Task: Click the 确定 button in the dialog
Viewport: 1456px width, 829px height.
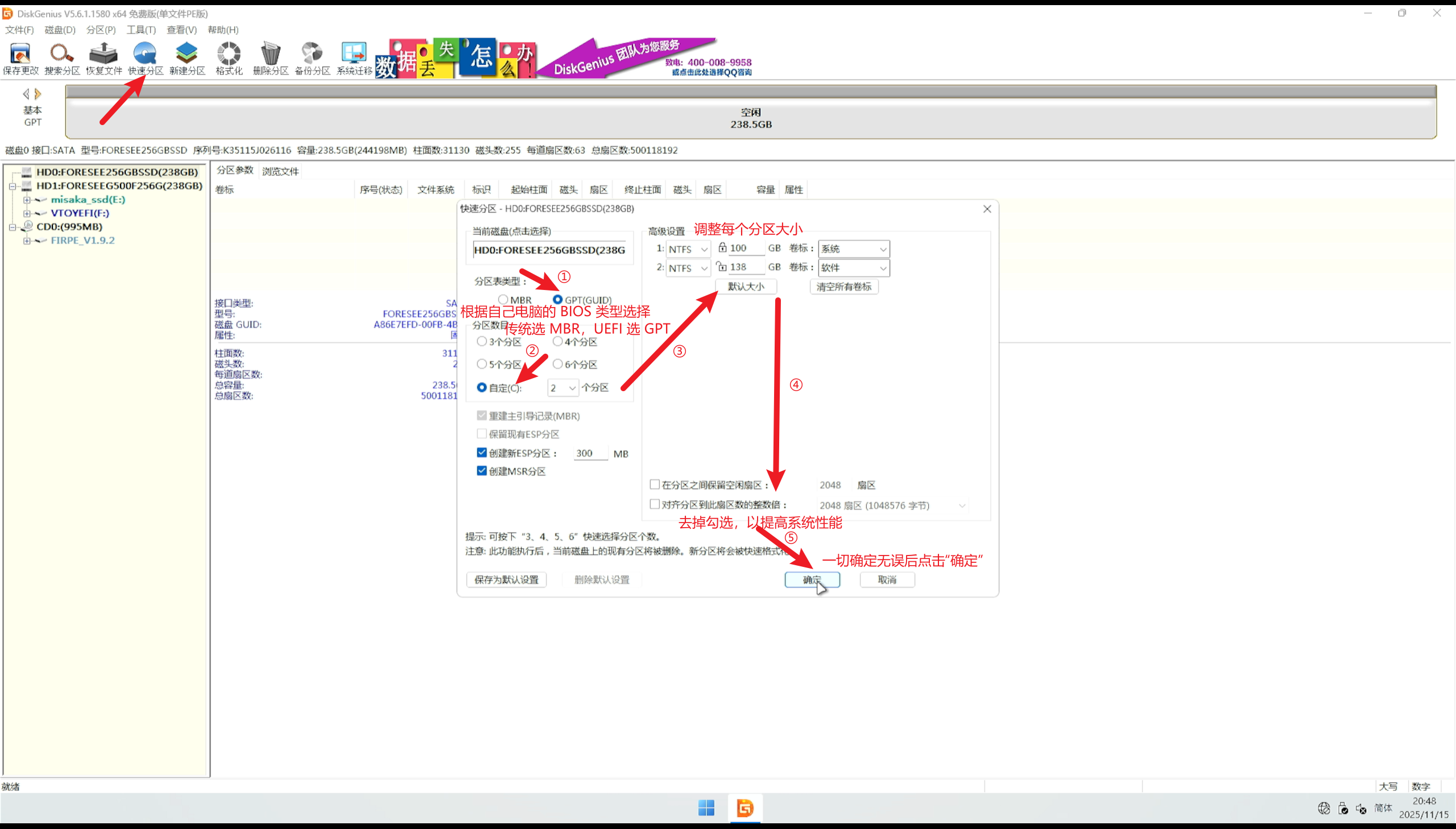Action: (x=812, y=579)
